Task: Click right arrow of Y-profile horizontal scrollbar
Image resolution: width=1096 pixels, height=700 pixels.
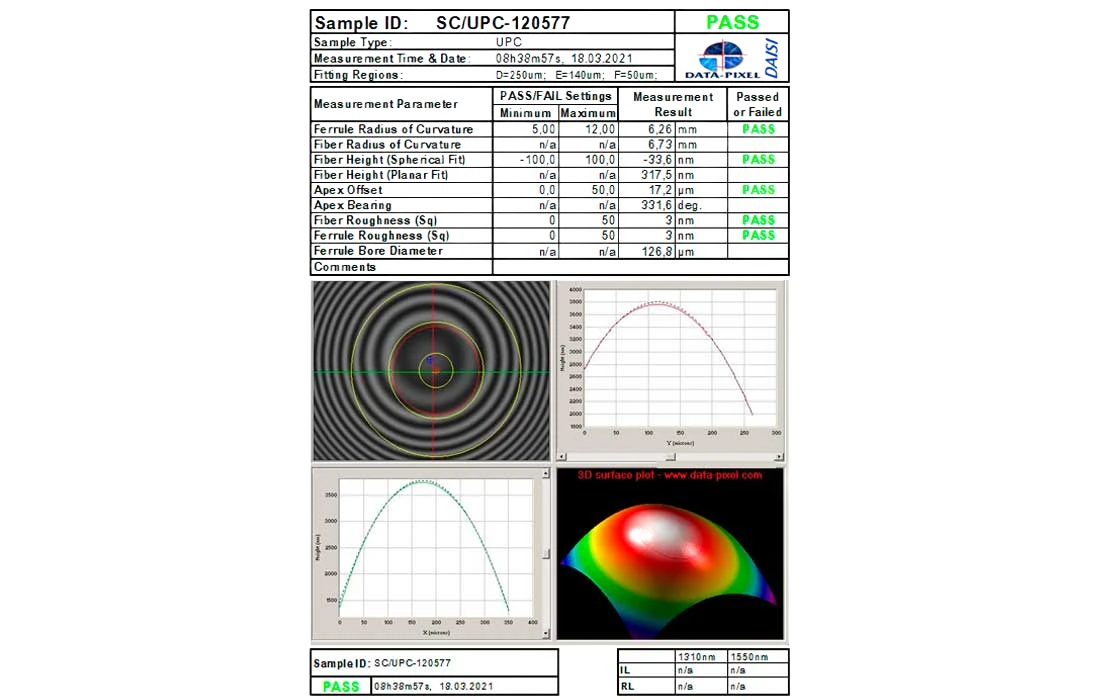Action: [780, 456]
